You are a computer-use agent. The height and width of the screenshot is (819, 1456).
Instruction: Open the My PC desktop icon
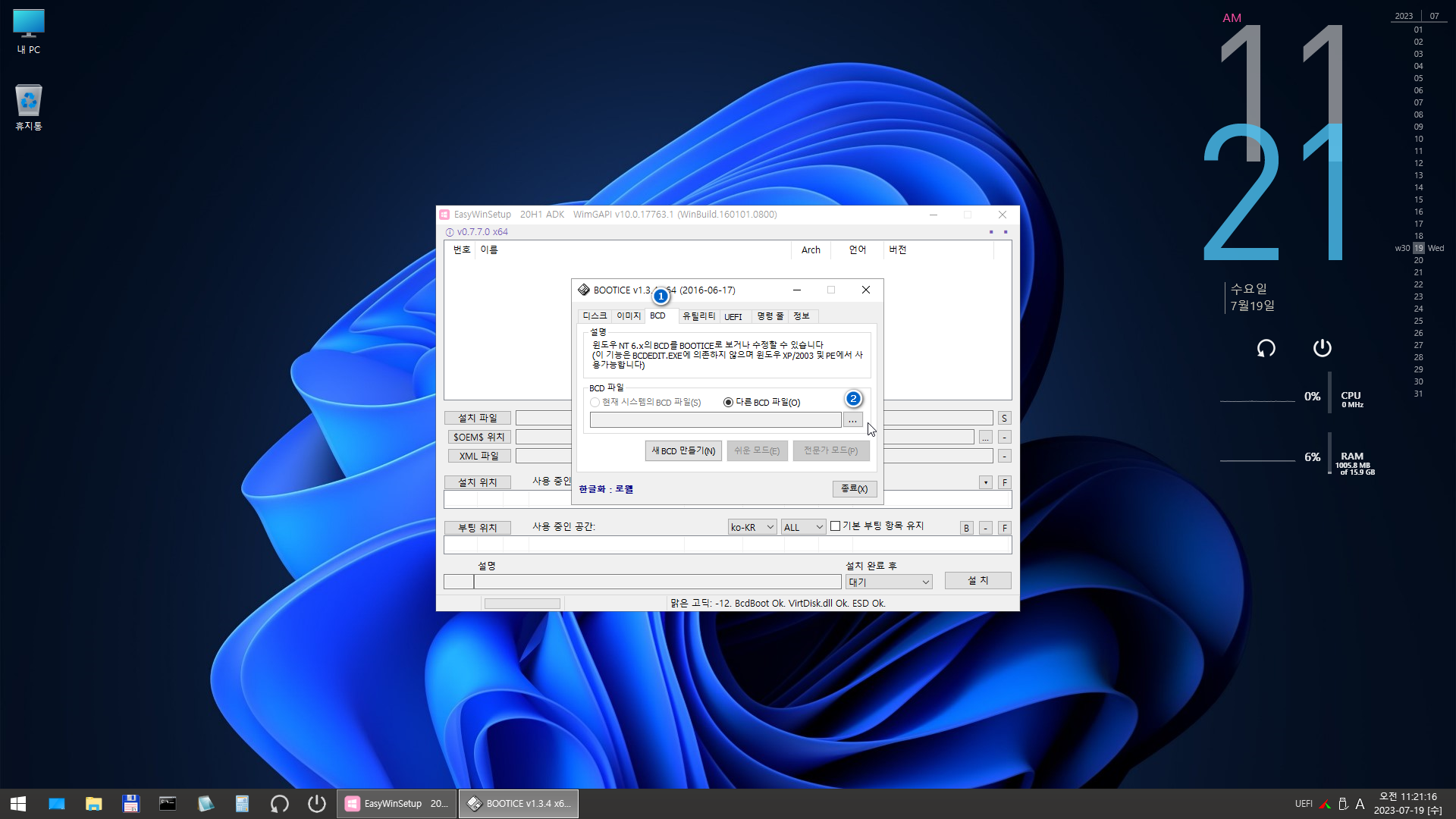pyautogui.click(x=29, y=32)
